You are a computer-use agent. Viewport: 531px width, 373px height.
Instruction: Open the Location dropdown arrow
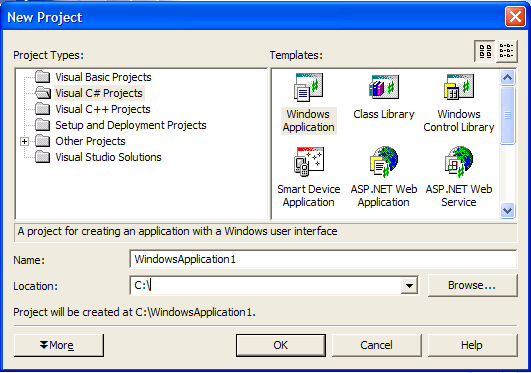409,286
